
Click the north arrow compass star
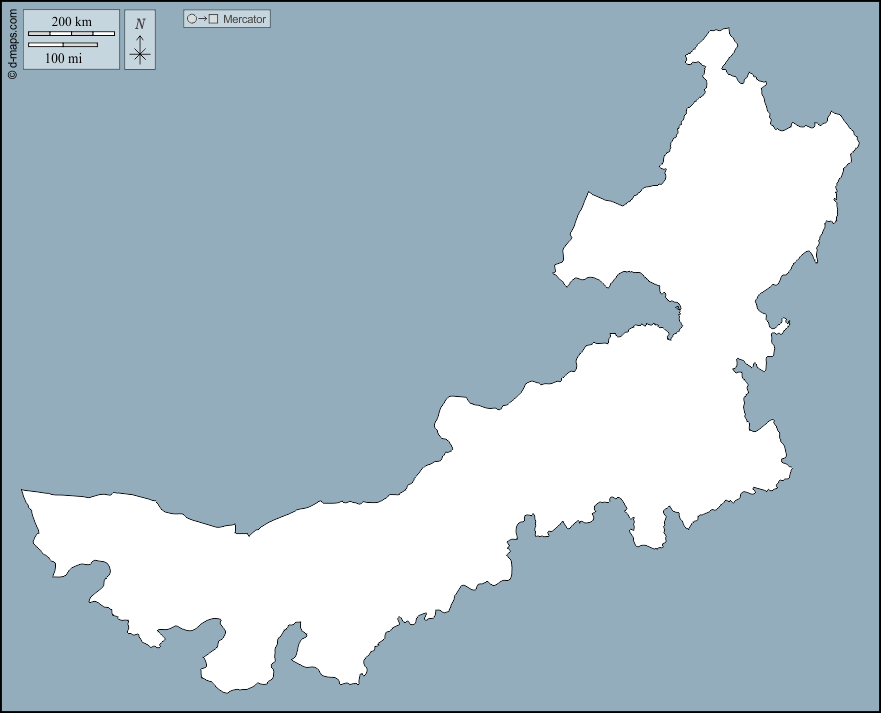(140, 55)
